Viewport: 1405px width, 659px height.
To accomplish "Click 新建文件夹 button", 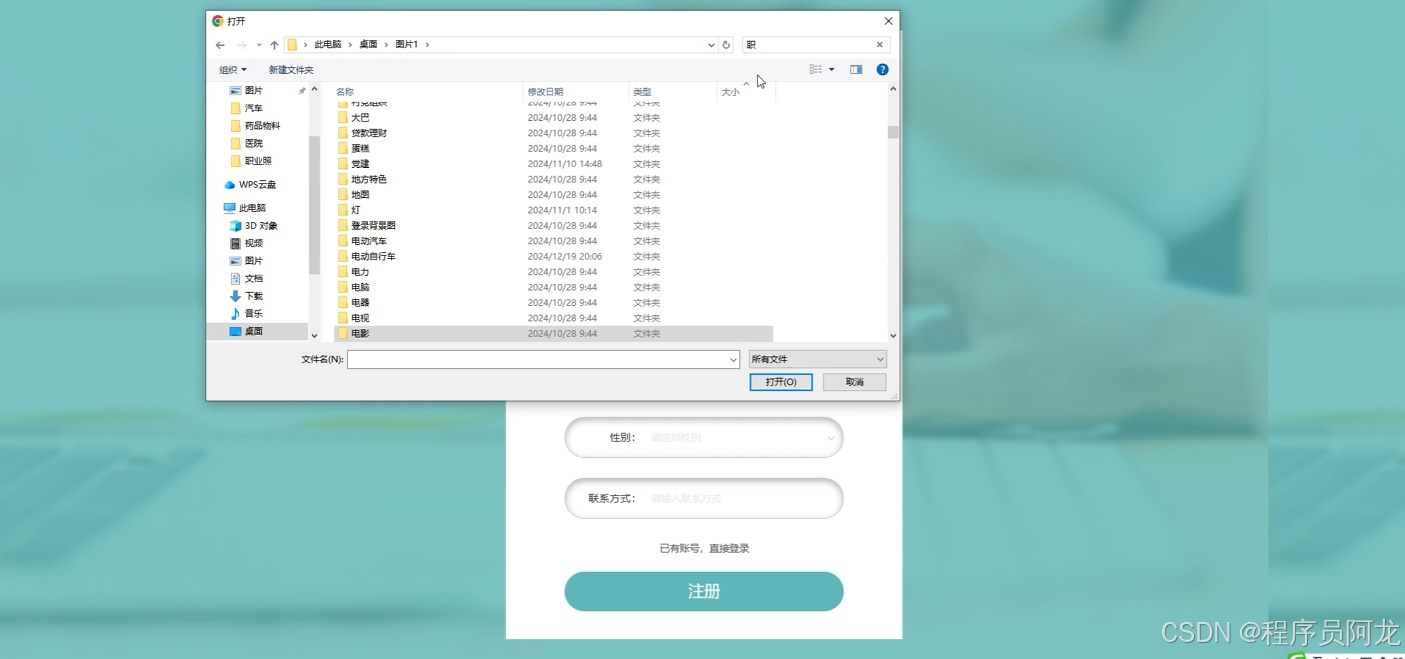I will (291, 70).
